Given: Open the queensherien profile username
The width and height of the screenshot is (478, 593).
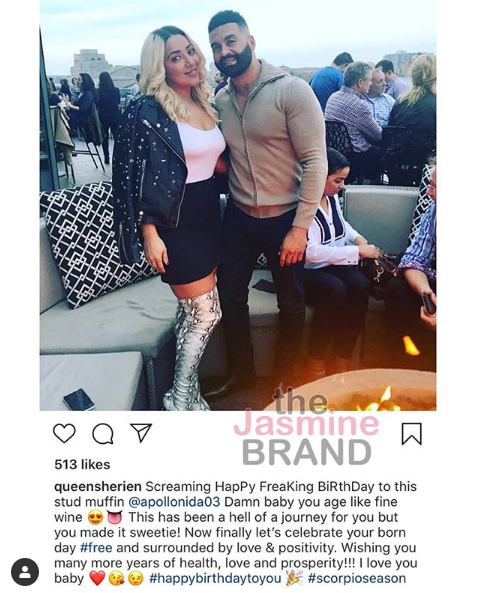Looking at the screenshot, I should click(98, 487).
